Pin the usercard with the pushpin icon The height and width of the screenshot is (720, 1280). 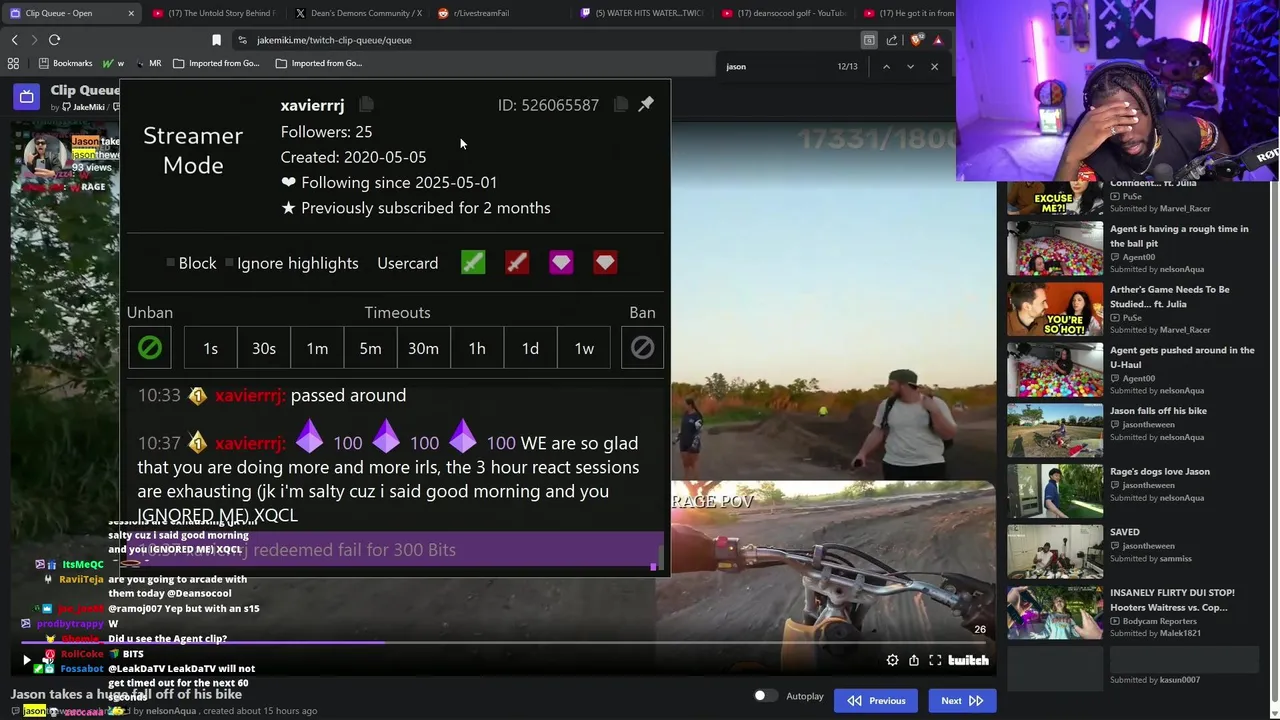pyautogui.click(x=646, y=104)
